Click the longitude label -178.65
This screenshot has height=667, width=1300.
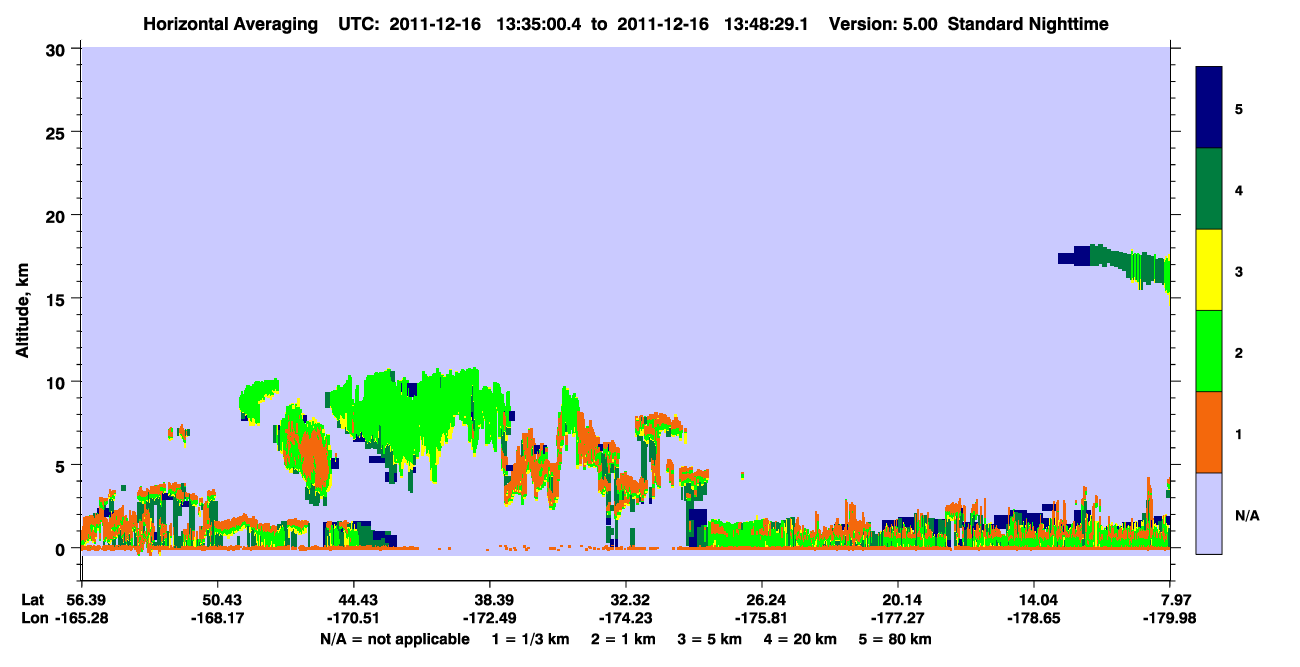[1034, 619]
